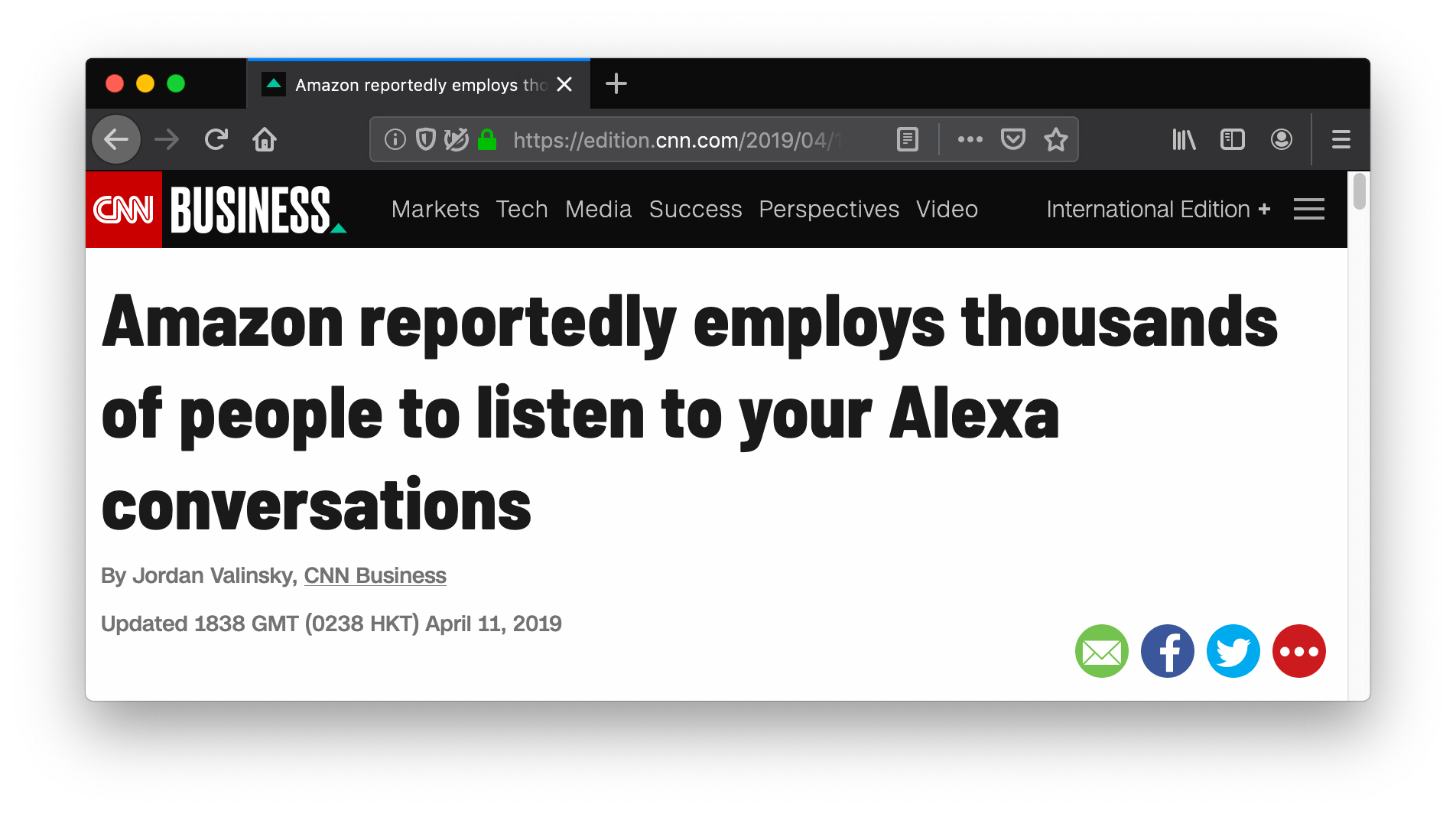Click the article headline text
This screenshot has height=814, width=1456.
coord(689,413)
